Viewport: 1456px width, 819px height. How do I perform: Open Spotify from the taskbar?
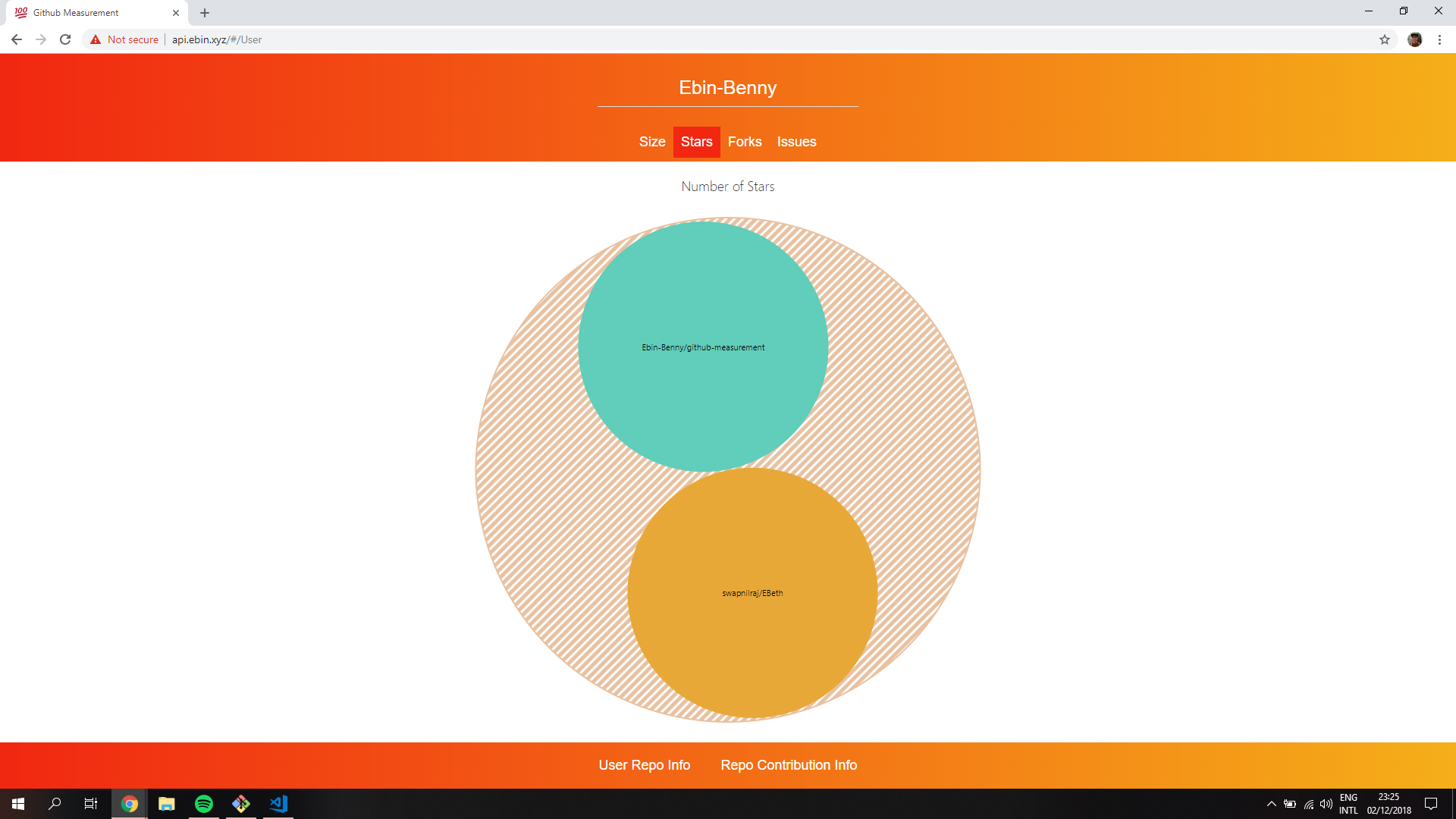[204, 804]
